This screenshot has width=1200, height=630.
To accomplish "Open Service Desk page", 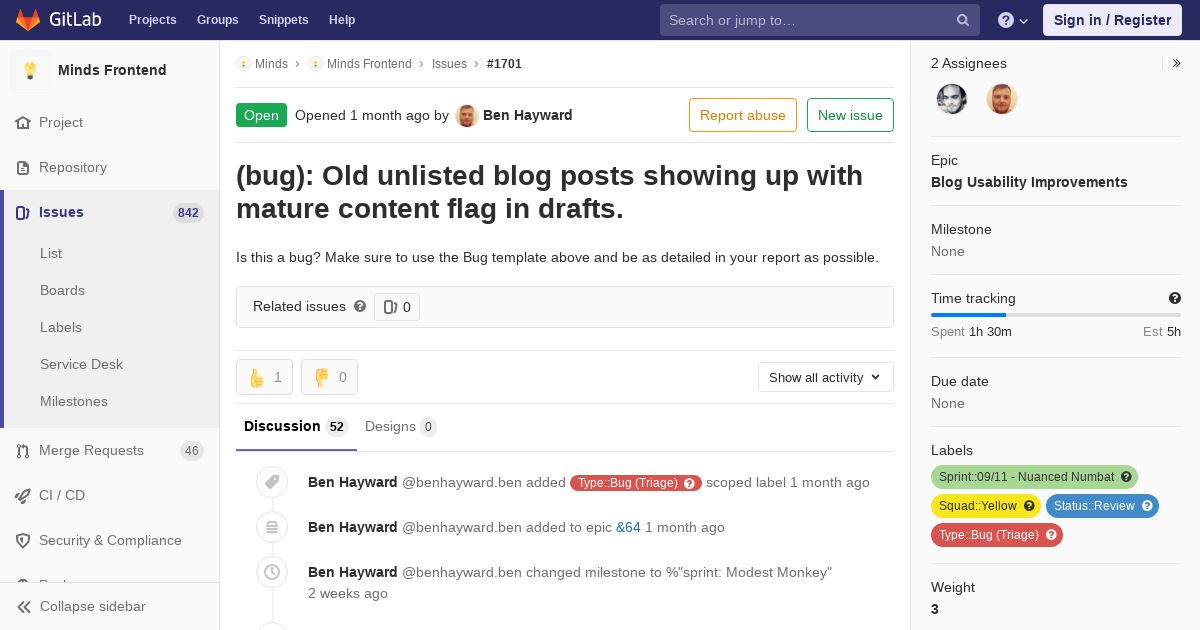I will [81, 364].
